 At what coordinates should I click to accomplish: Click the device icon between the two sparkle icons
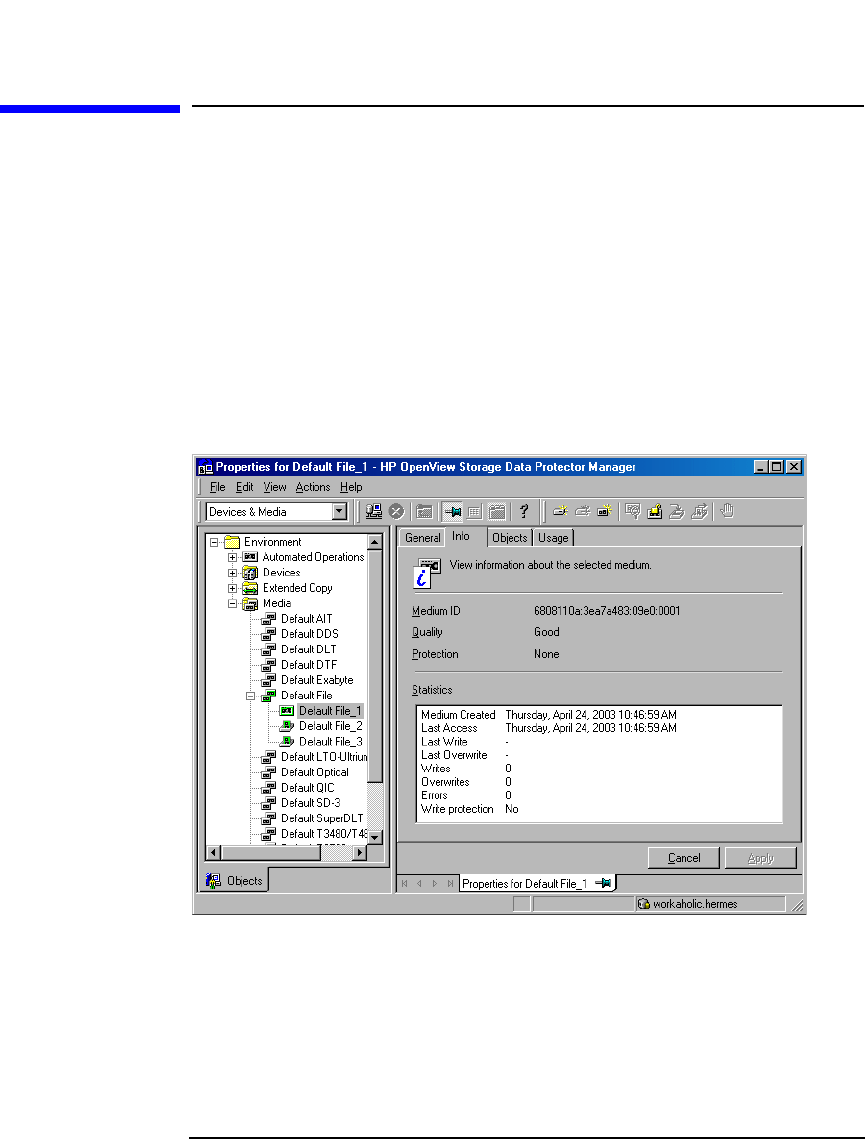point(582,511)
